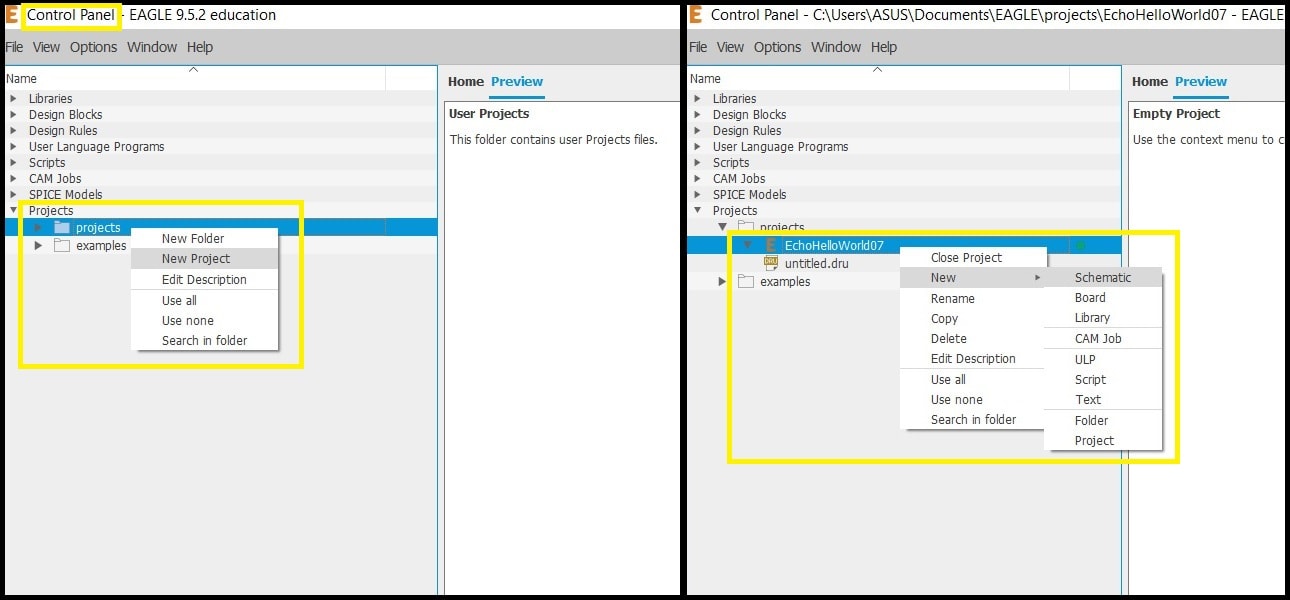The width and height of the screenshot is (1290, 600).
Task: Select Board from New submenu
Action: click(x=1103, y=297)
